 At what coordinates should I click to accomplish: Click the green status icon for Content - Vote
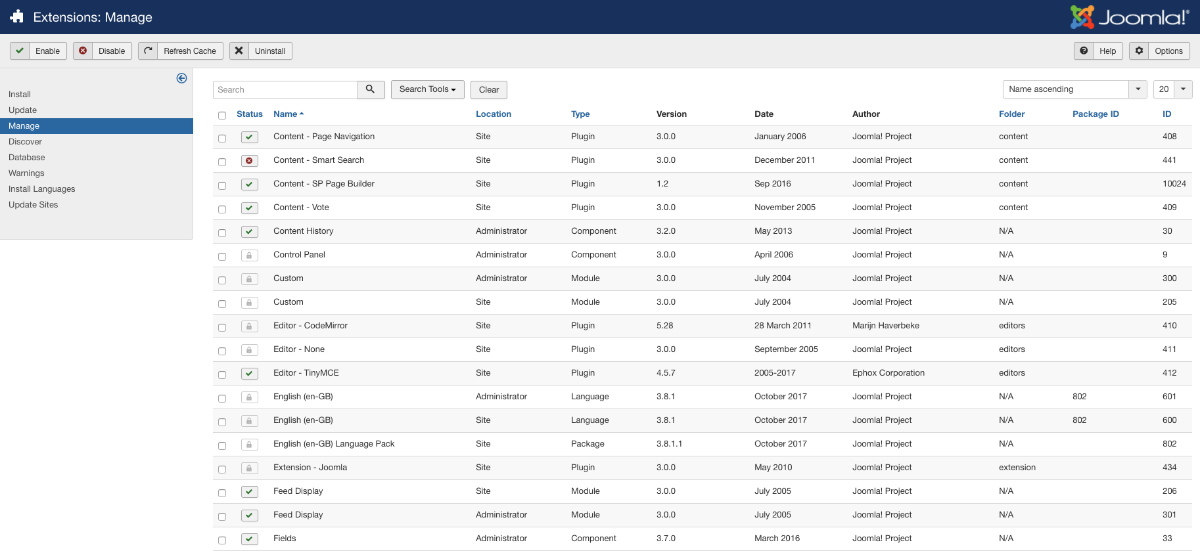(x=249, y=208)
